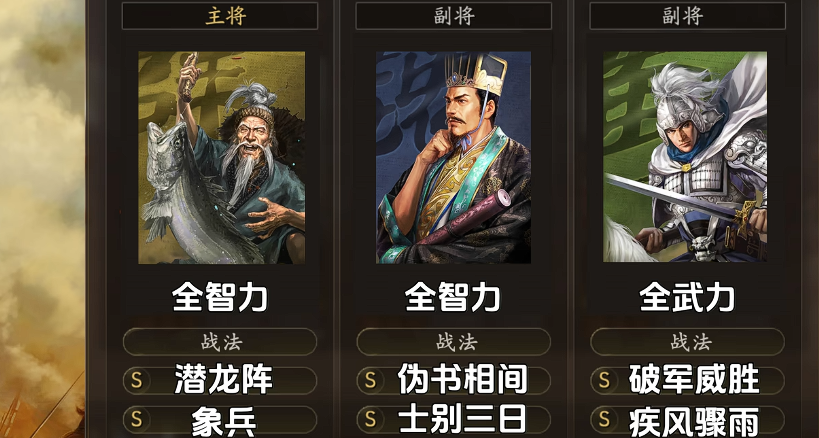Open the 主将 slot header

click(x=220, y=16)
